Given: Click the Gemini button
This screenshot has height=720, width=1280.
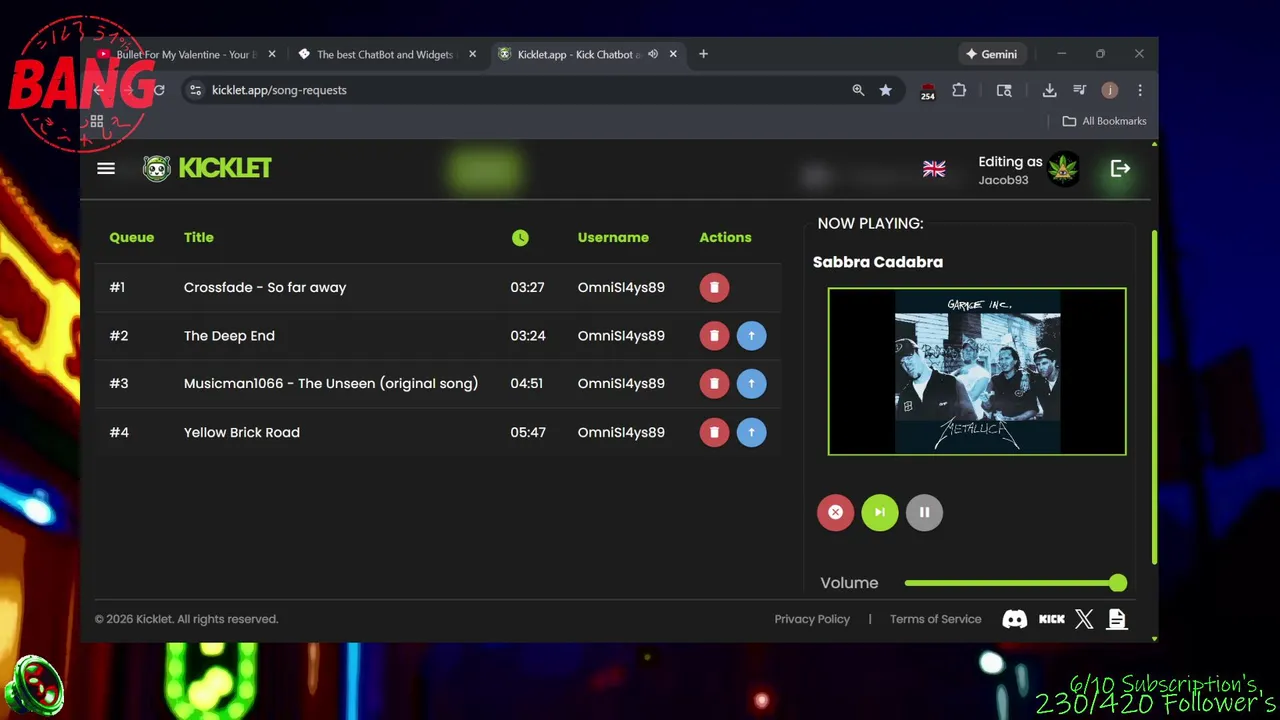Looking at the screenshot, I should [x=991, y=54].
